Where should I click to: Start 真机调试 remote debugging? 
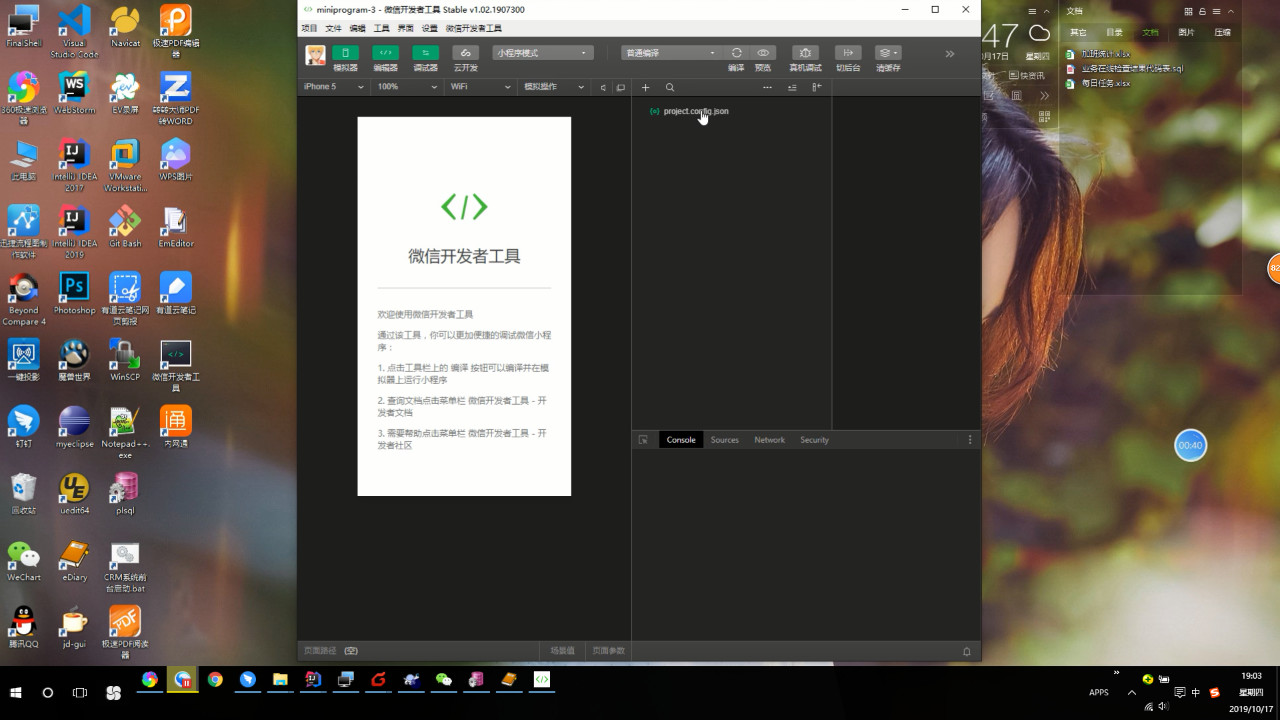coord(805,53)
